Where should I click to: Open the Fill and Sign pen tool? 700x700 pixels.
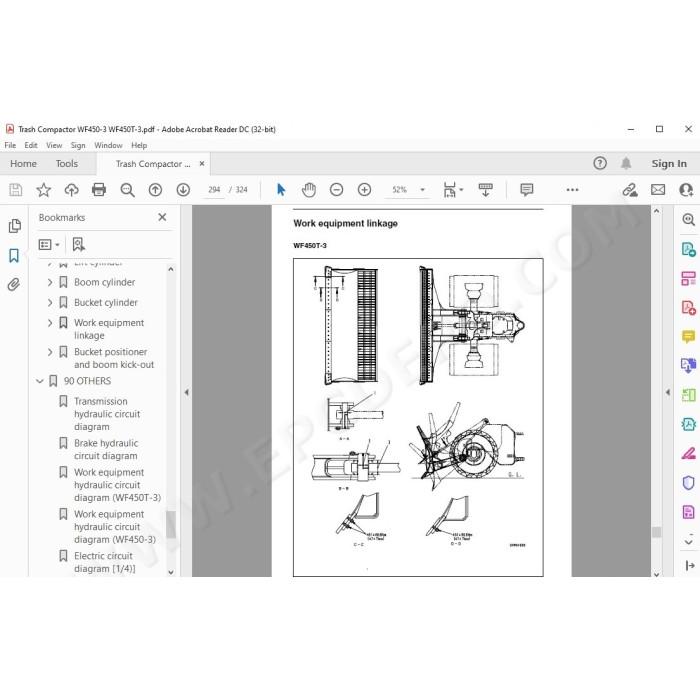[x=688, y=454]
